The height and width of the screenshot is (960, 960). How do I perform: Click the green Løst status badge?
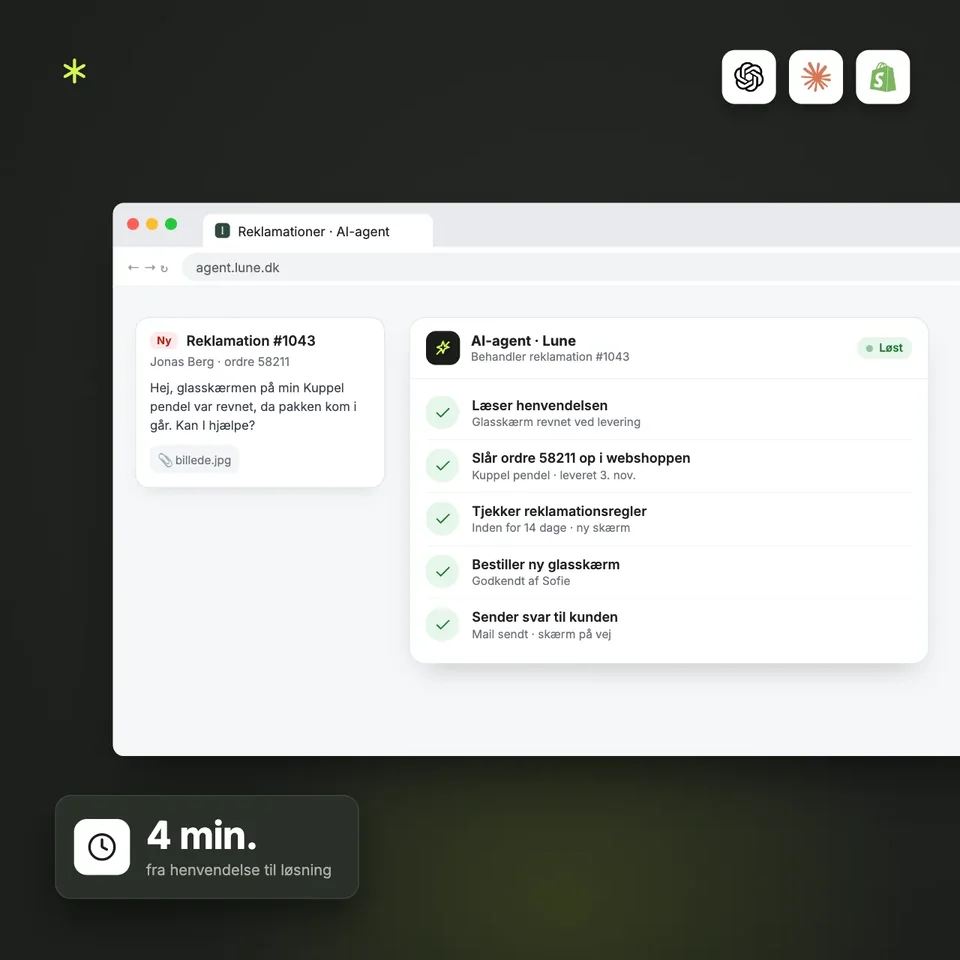[x=884, y=348]
